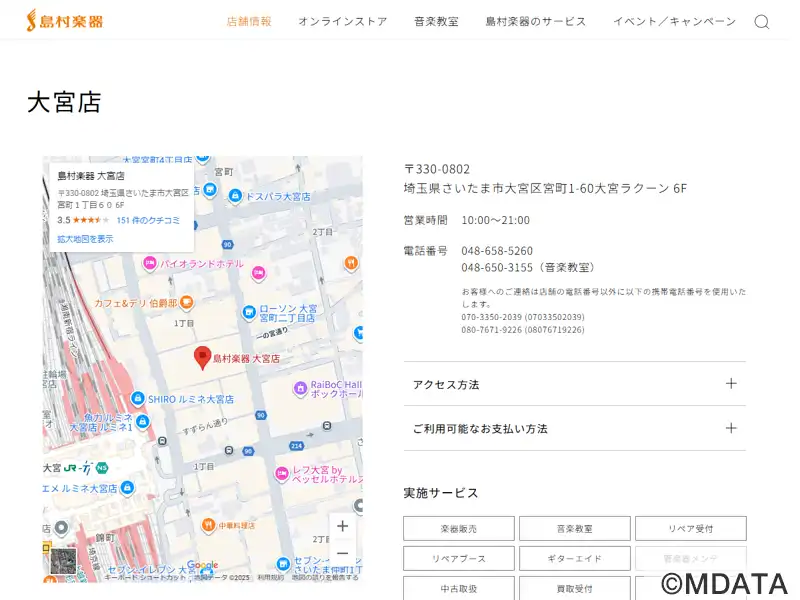800x600 pixels.
Task: Expand the アクセス方法 section
Action: 574,384
